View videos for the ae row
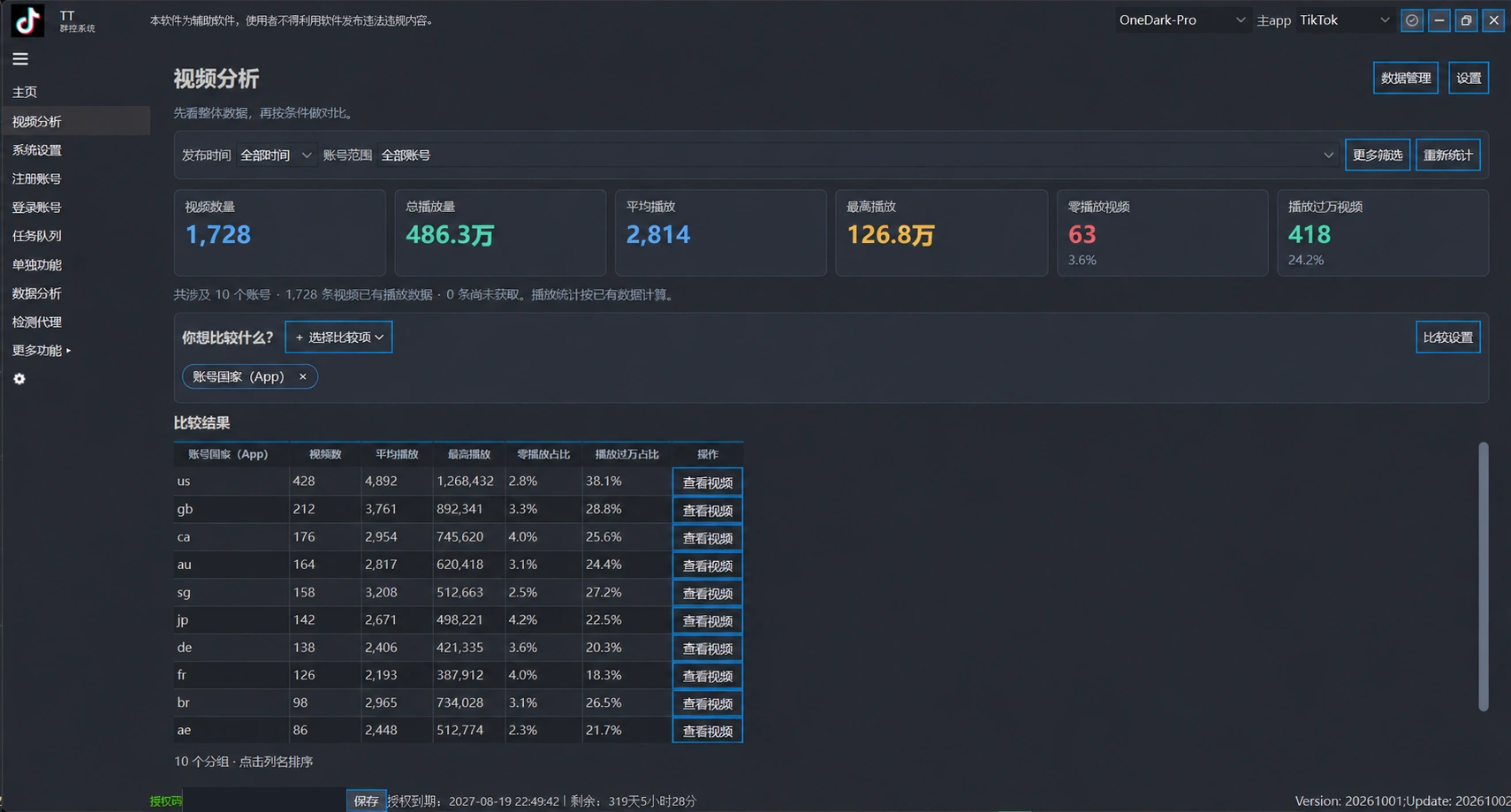The height and width of the screenshot is (812, 1511). [x=708, y=731]
